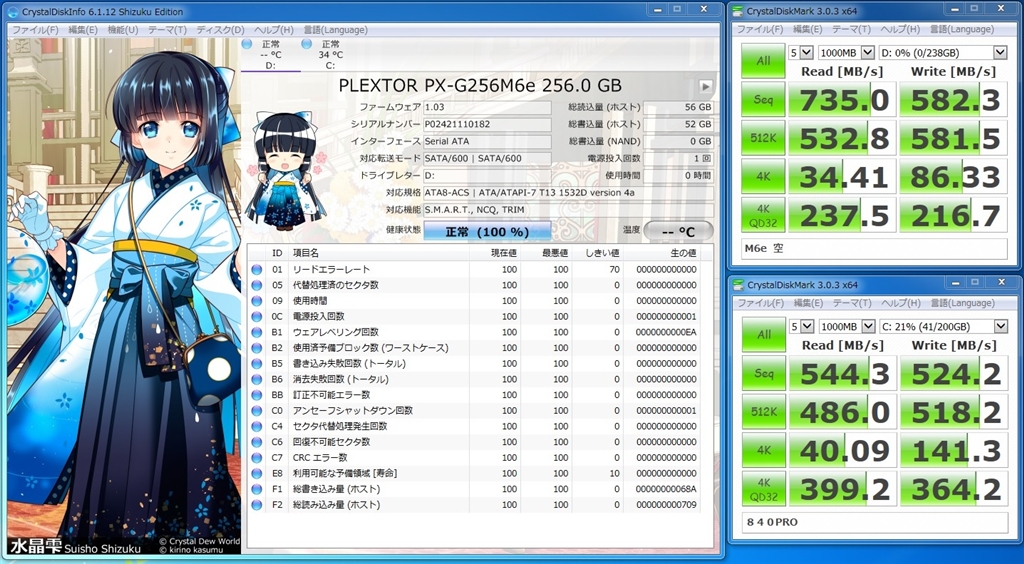
Task: Click the next disk arrow button
Action: [x=705, y=86]
